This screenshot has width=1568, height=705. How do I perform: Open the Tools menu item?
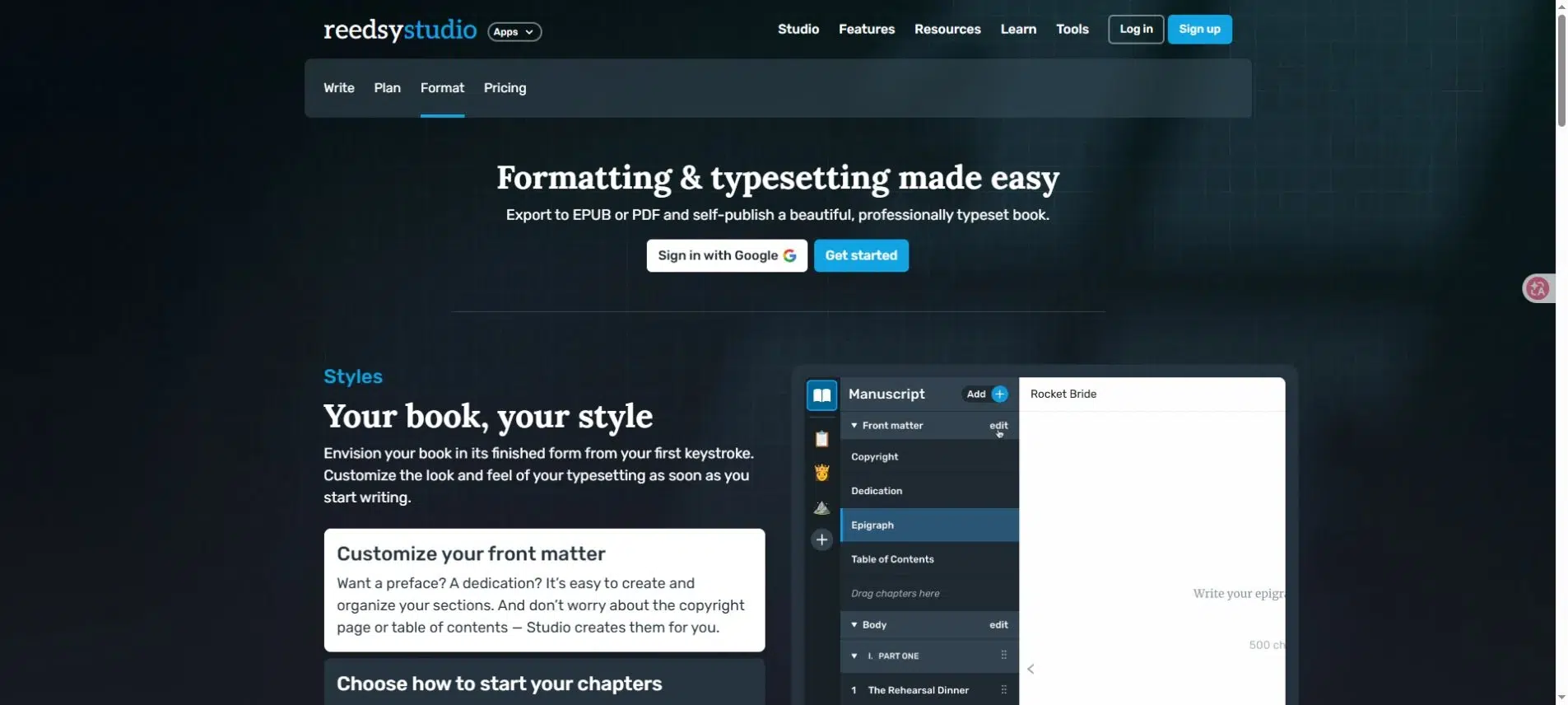click(1072, 29)
